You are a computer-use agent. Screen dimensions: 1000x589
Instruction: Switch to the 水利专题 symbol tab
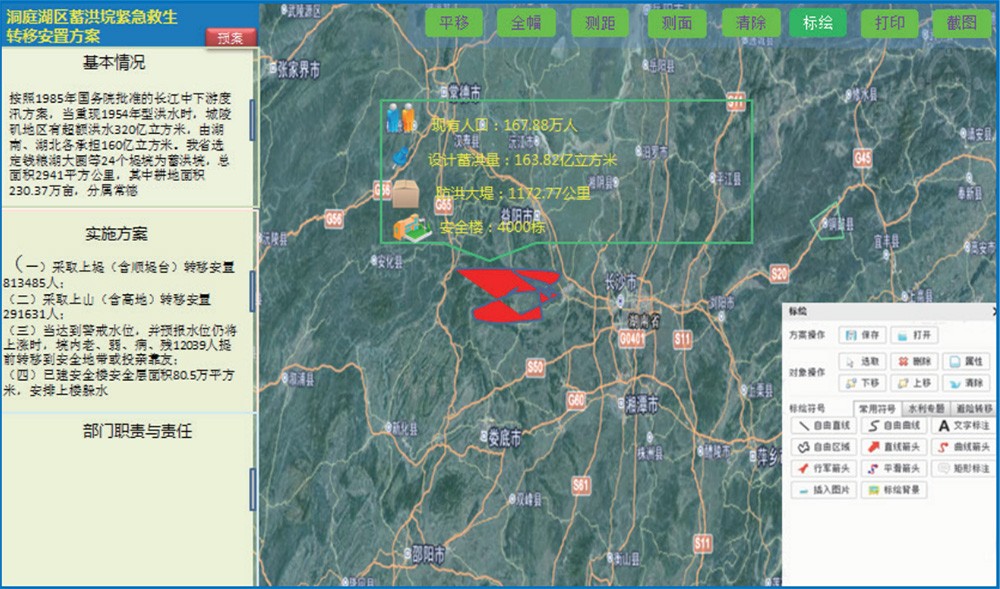point(924,409)
